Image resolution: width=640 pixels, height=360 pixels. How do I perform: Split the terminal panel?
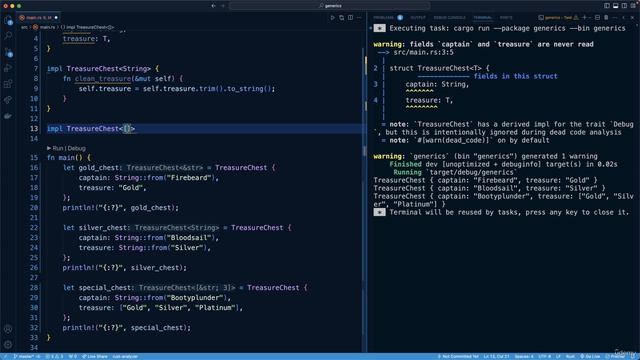(598, 18)
